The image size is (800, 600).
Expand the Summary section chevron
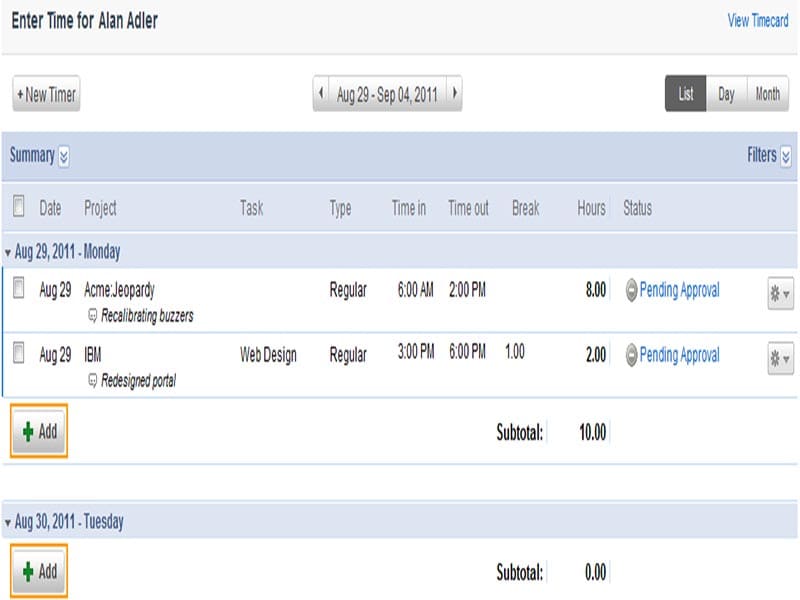64,156
